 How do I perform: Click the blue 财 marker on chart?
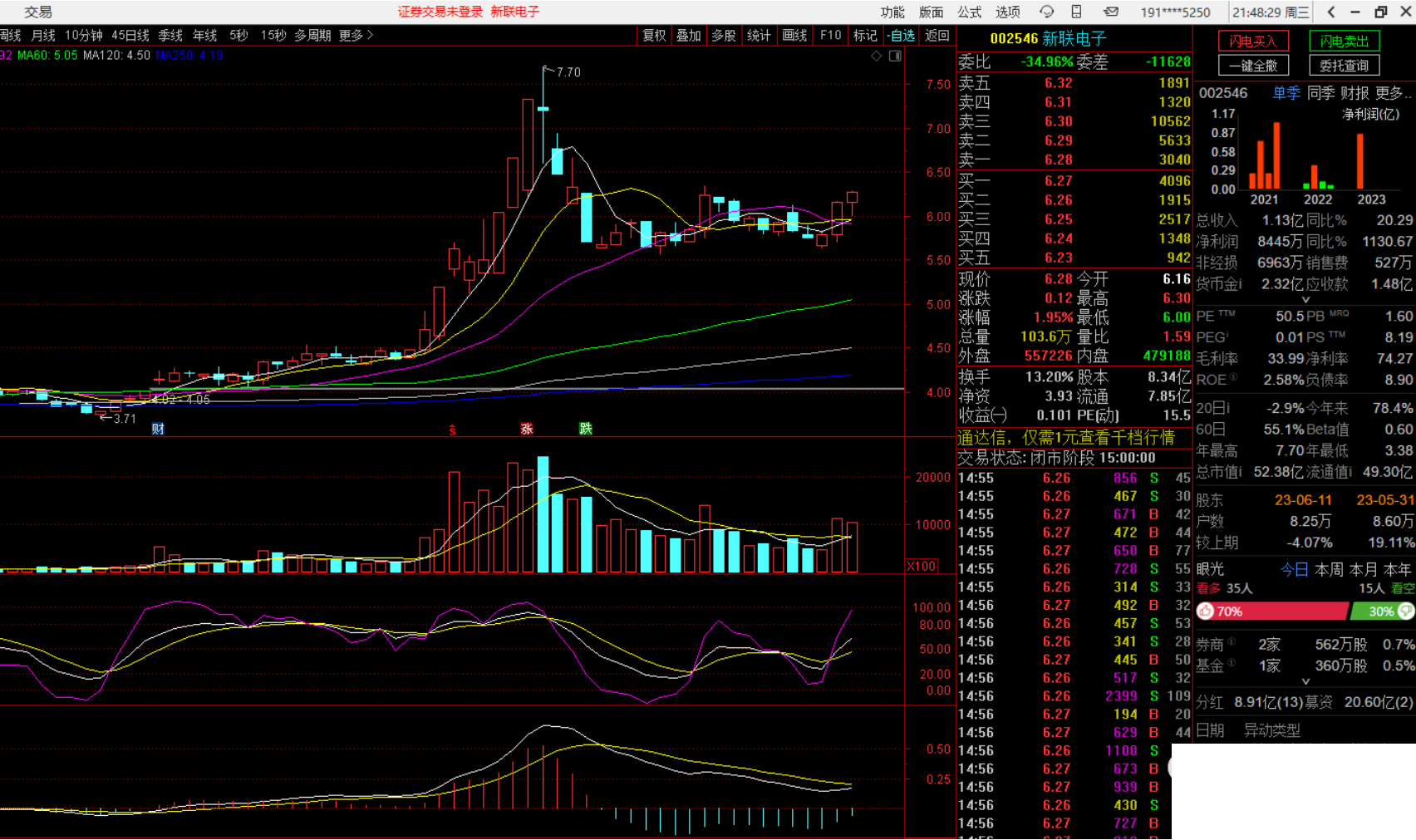[158, 429]
